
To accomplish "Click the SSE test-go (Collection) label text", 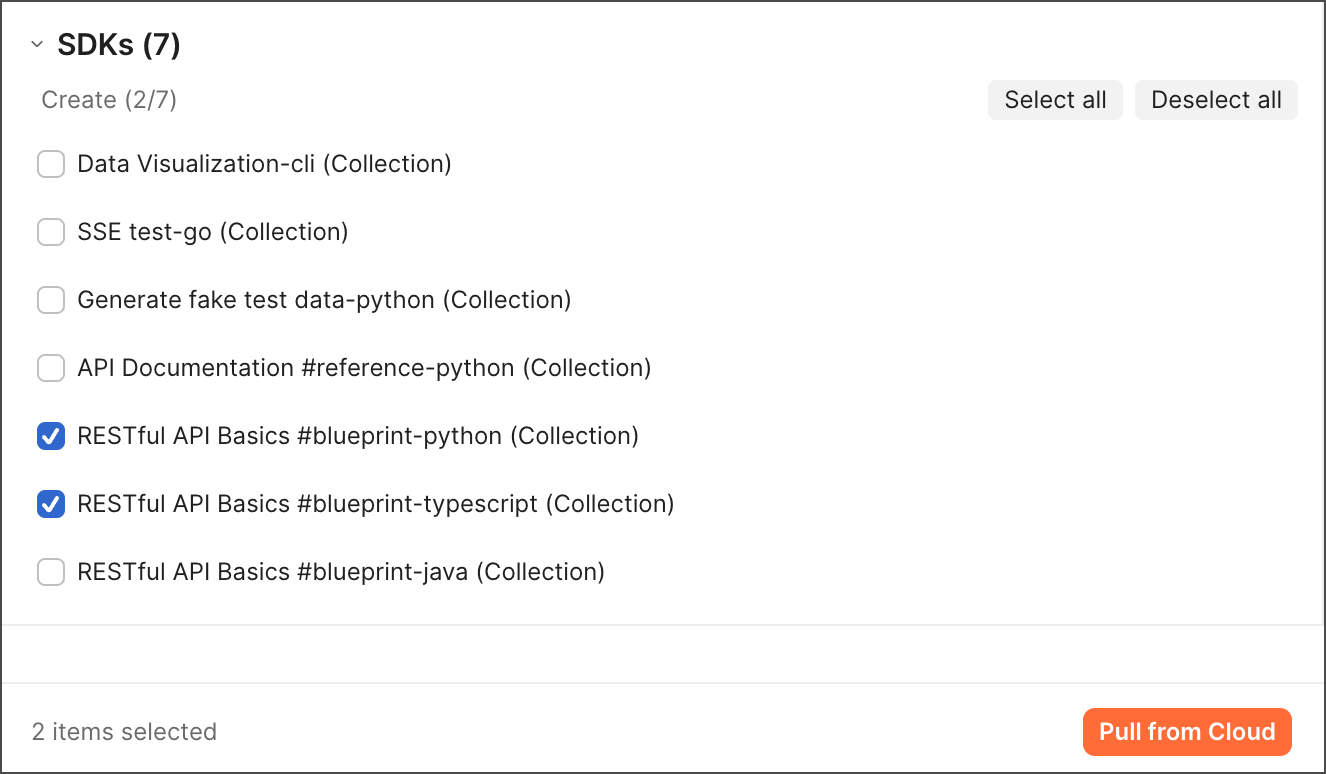I will (x=212, y=232).
